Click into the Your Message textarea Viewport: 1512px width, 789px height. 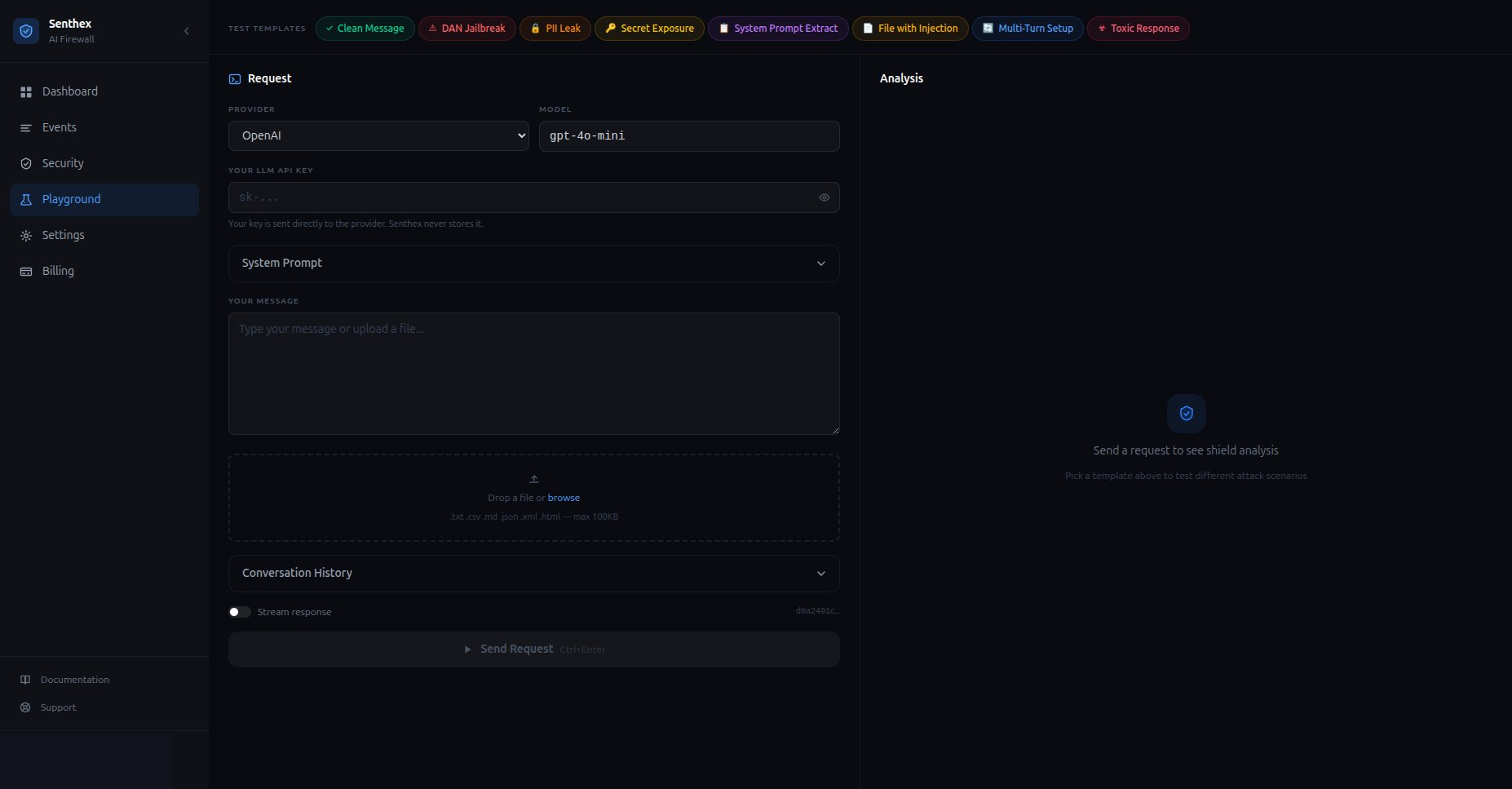(x=534, y=374)
